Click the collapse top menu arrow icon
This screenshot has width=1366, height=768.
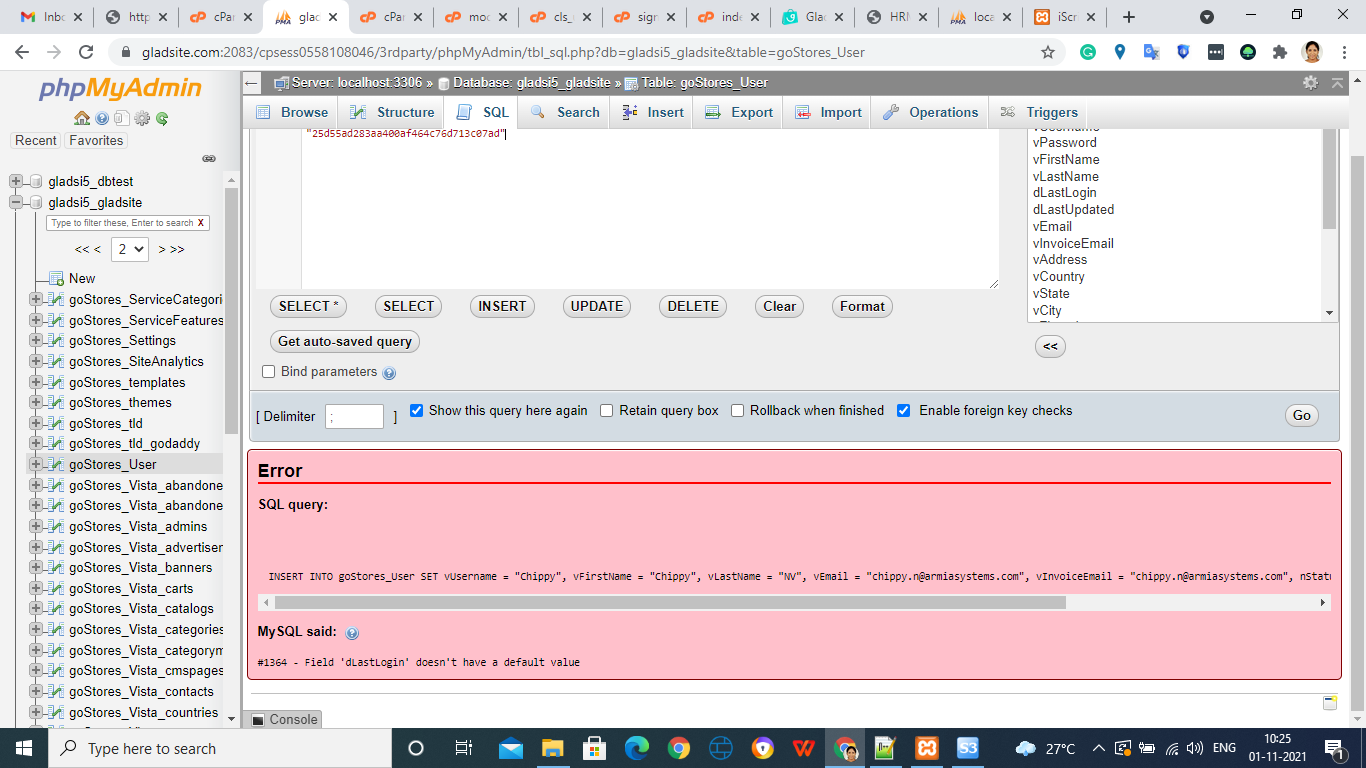[x=1337, y=83]
